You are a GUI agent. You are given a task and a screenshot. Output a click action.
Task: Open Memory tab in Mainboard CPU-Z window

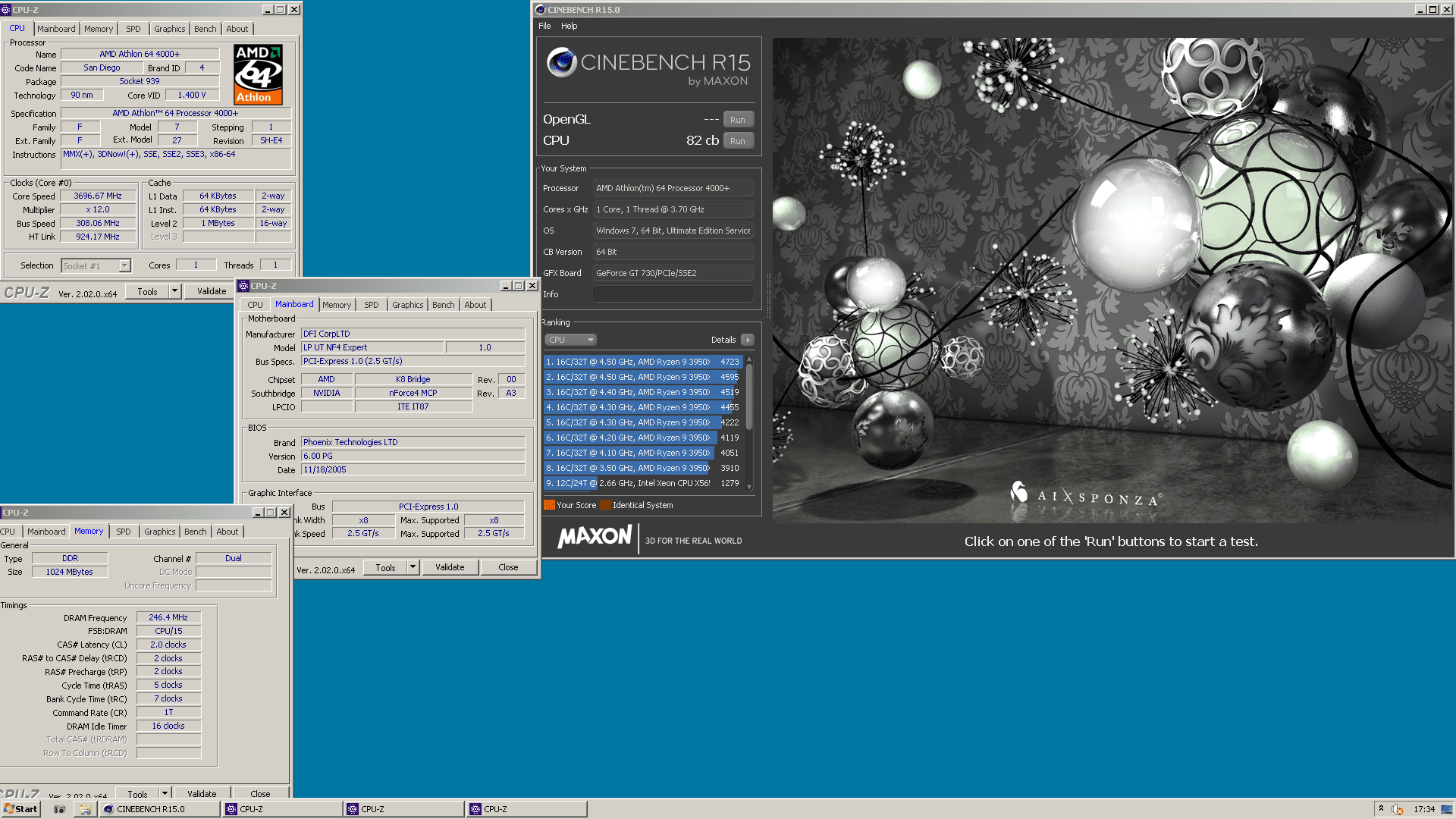point(337,305)
